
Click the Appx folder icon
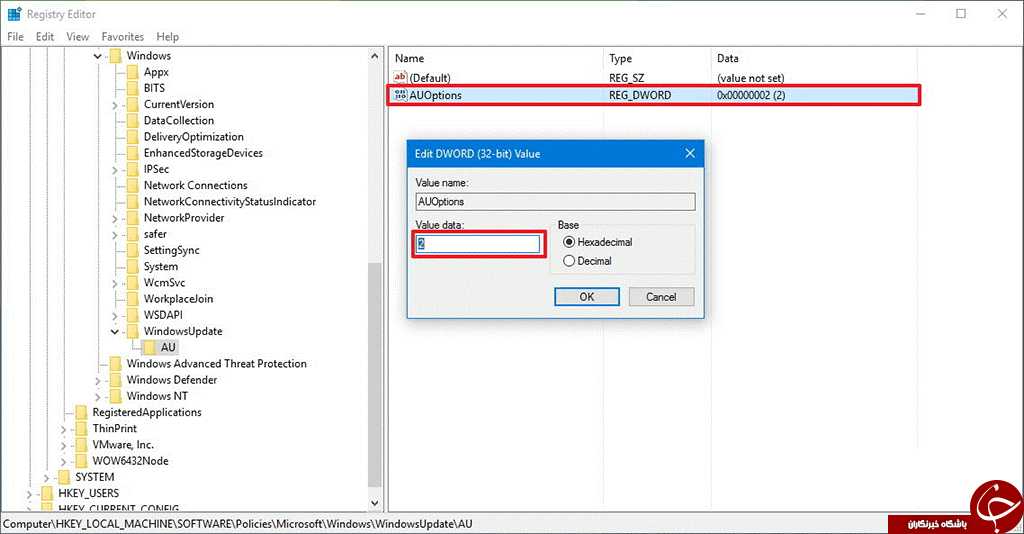[x=133, y=72]
